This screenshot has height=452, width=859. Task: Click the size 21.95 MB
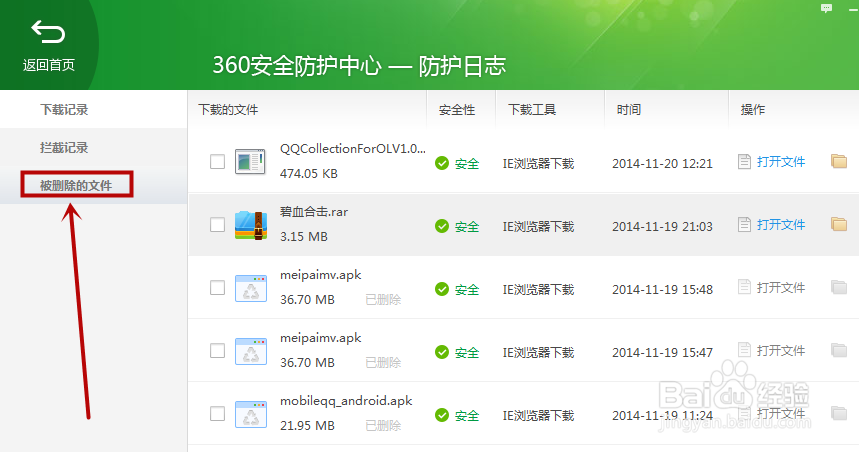tap(307, 426)
